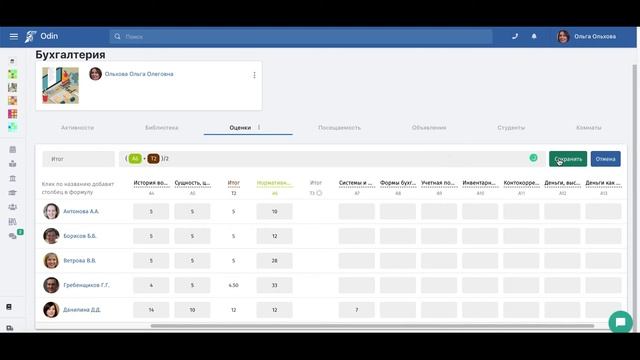640x360 pixels.
Task: Open the book icon at sidebar bottom
Action: pyautogui.click(x=9, y=307)
